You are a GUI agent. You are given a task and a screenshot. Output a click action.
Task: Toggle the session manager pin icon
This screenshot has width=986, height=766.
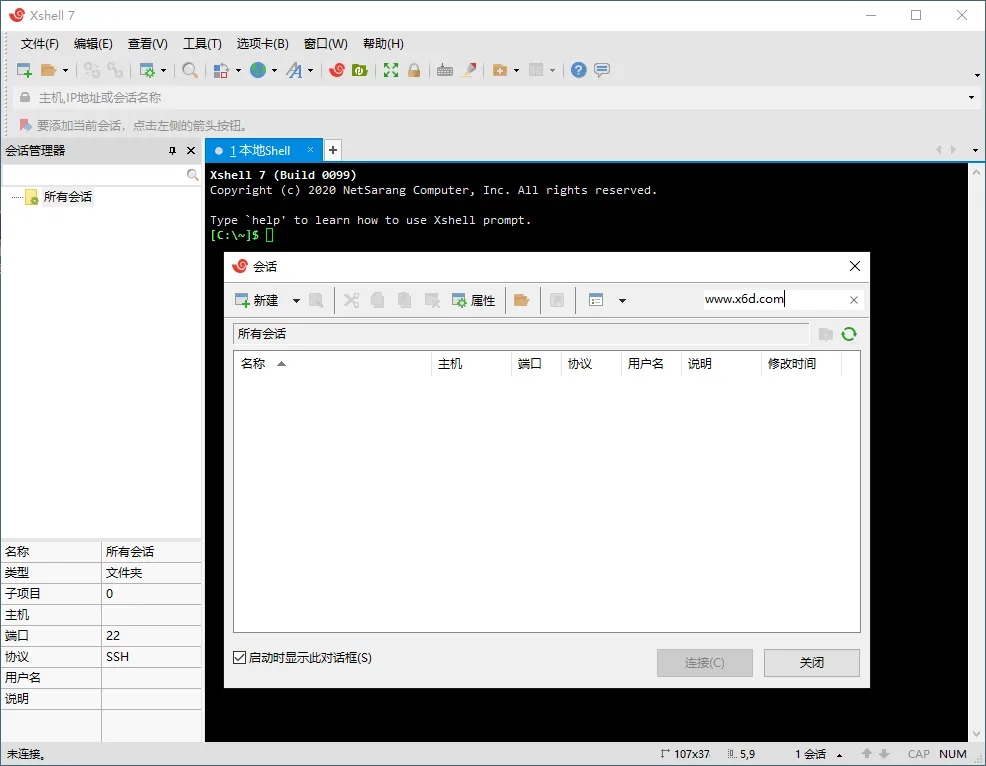click(x=171, y=150)
